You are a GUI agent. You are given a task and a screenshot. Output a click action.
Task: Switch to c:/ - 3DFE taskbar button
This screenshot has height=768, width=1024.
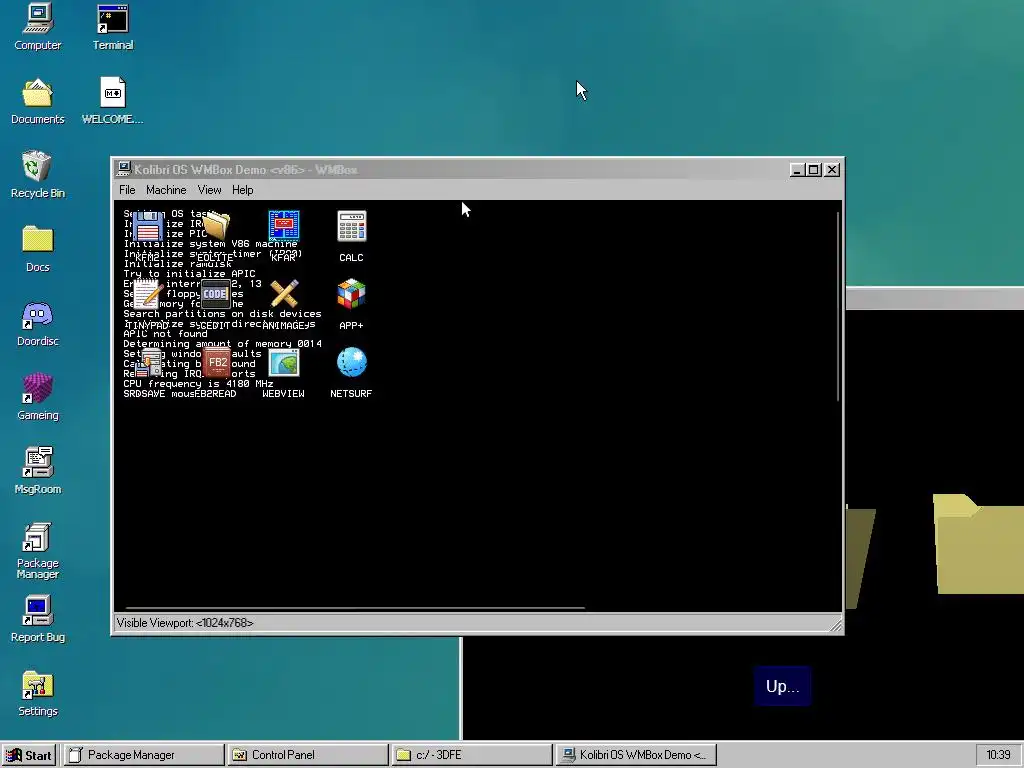click(x=472, y=755)
